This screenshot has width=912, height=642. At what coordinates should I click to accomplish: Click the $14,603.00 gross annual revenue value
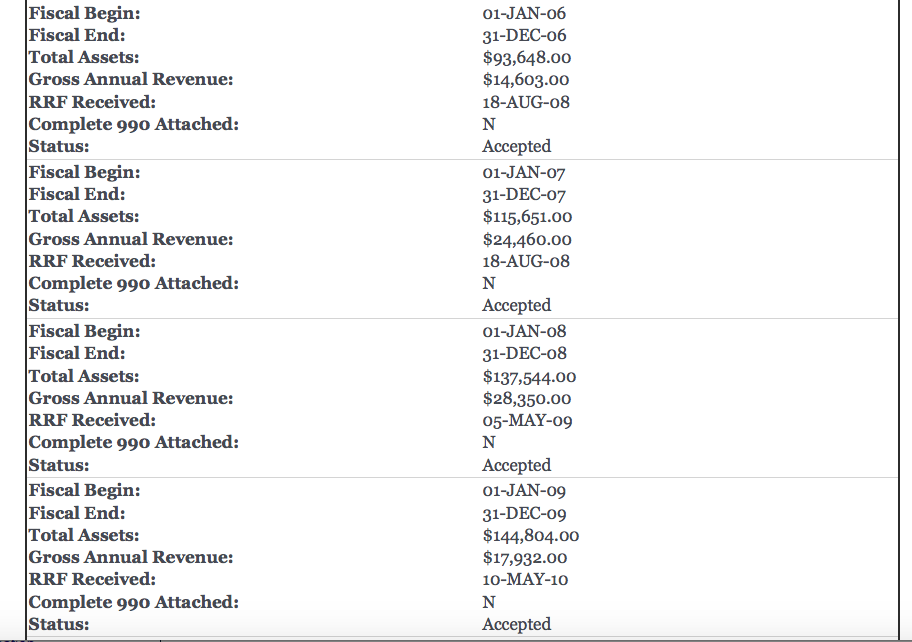click(x=526, y=80)
